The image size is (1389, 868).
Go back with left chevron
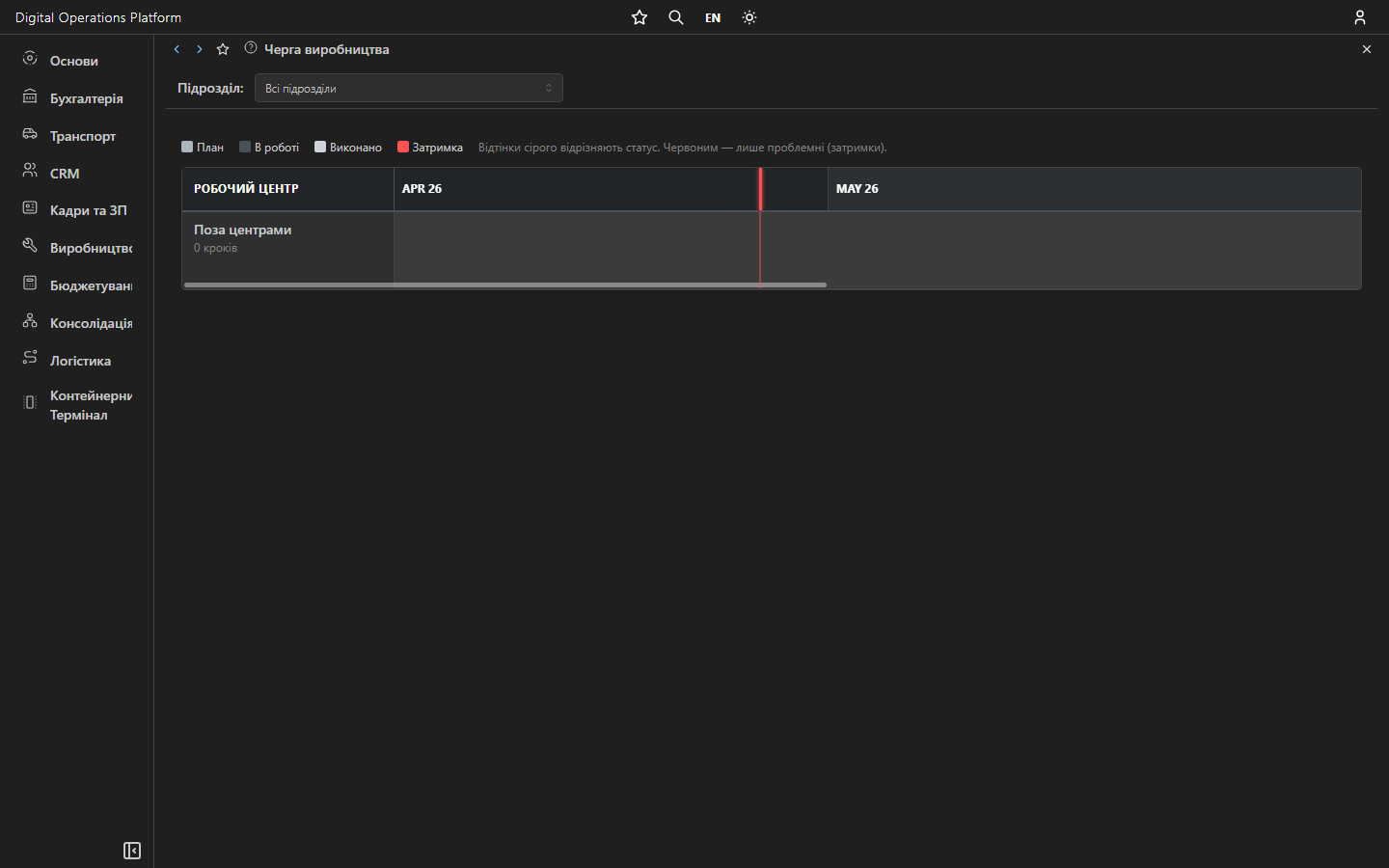coord(177,49)
